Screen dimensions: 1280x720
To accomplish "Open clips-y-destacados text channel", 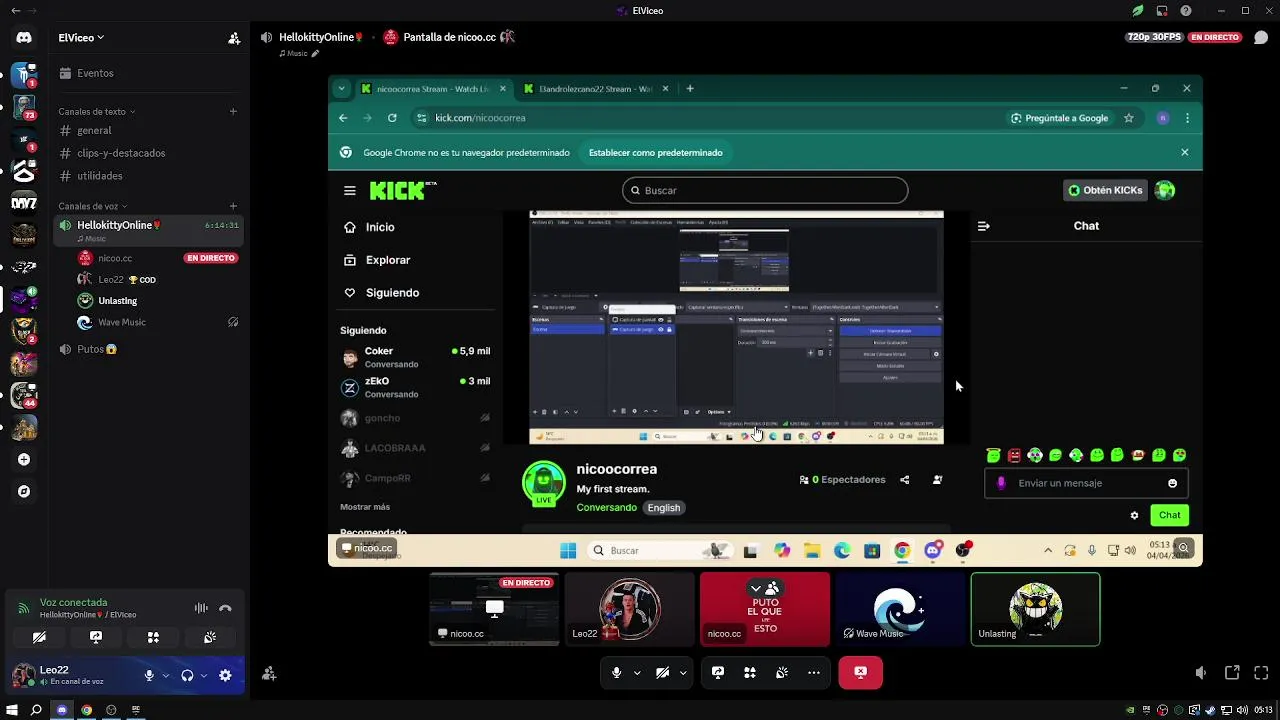I will (x=148, y=153).
